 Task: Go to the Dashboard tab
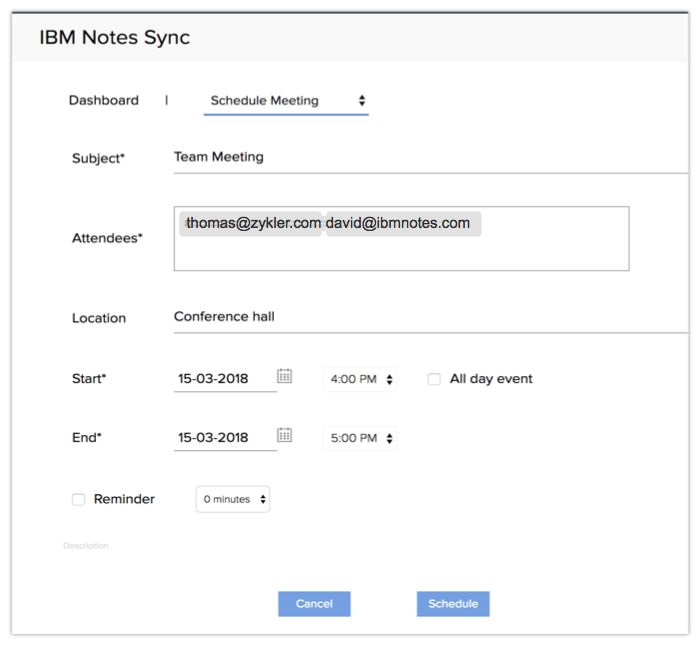click(103, 101)
